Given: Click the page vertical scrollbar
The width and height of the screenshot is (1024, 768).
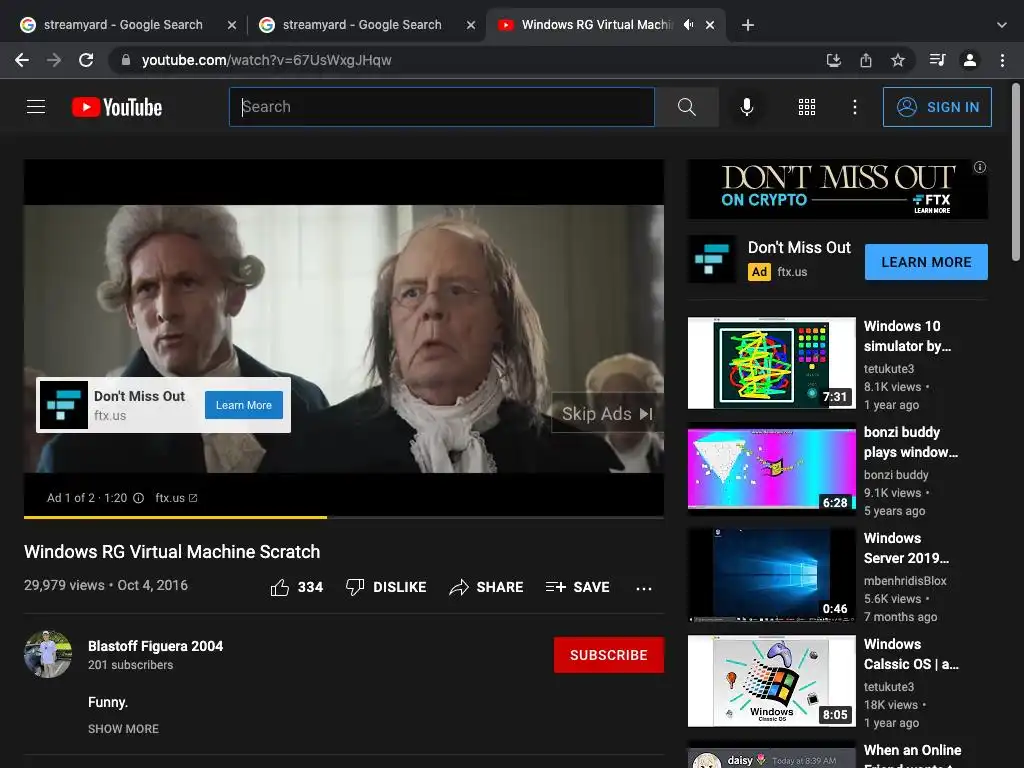Looking at the screenshot, I should pyautogui.click(x=1016, y=172).
